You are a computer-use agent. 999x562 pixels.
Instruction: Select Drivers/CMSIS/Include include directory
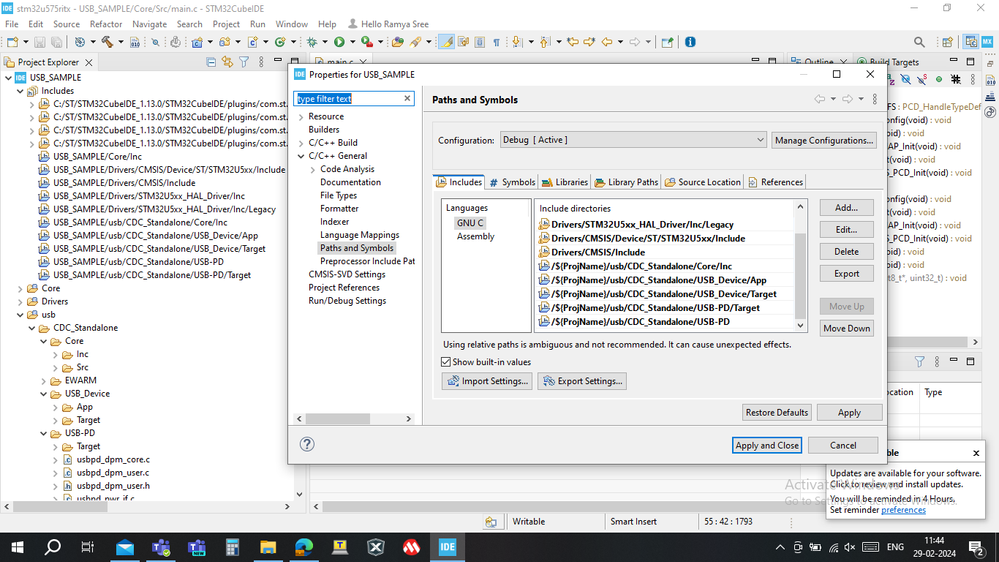(598, 252)
